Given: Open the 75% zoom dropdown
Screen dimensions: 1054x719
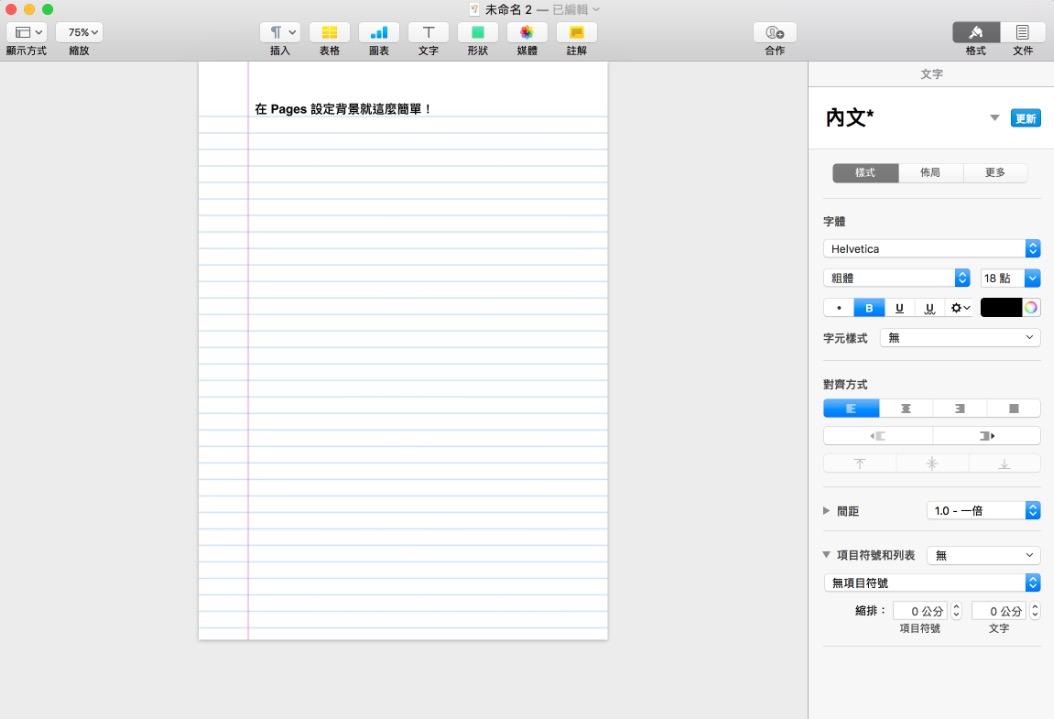Looking at the screenshot, I should pyautogui.click(x=79, y=32).
